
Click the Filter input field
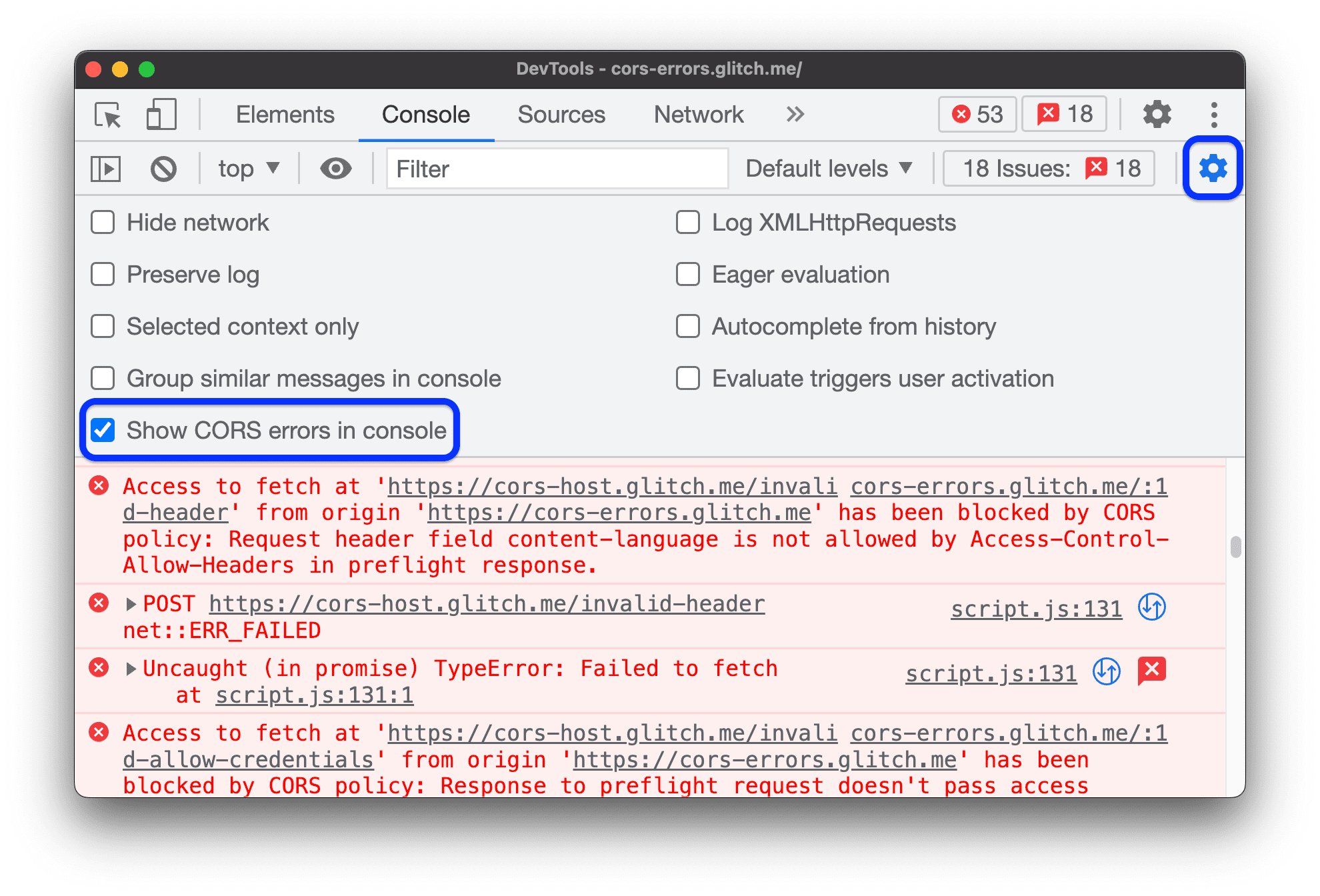556,167
